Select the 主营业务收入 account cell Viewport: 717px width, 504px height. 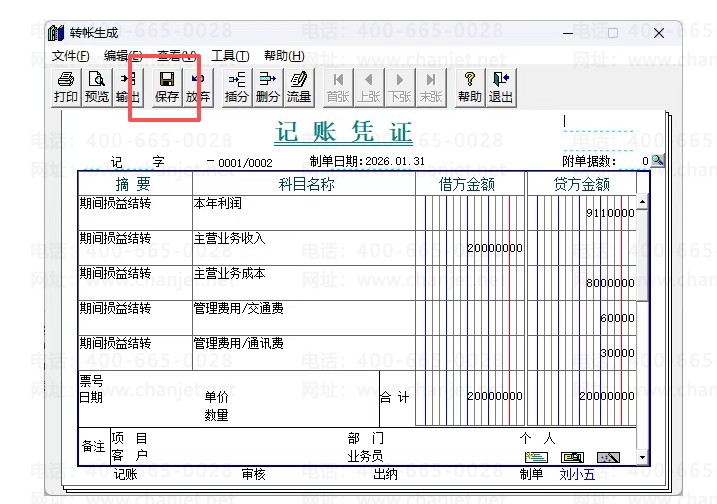(x=304, y=248)
